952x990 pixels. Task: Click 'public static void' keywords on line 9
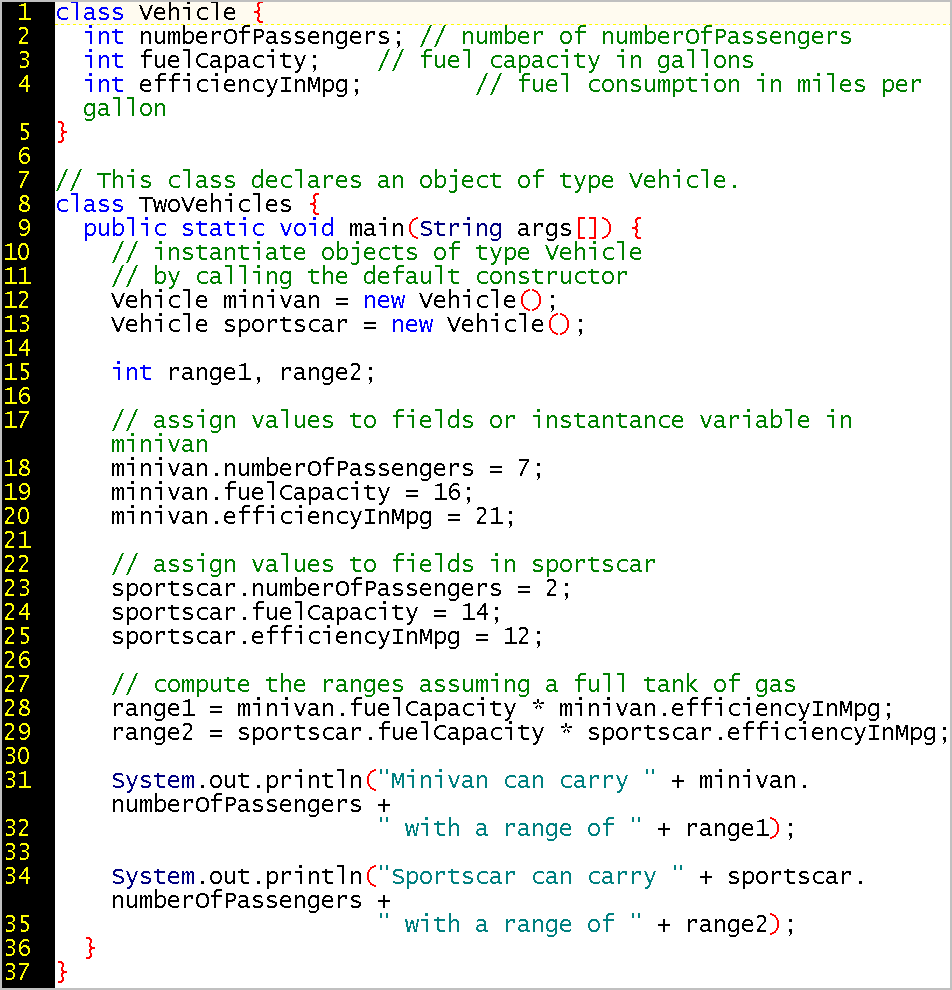[x=209, y=228]
